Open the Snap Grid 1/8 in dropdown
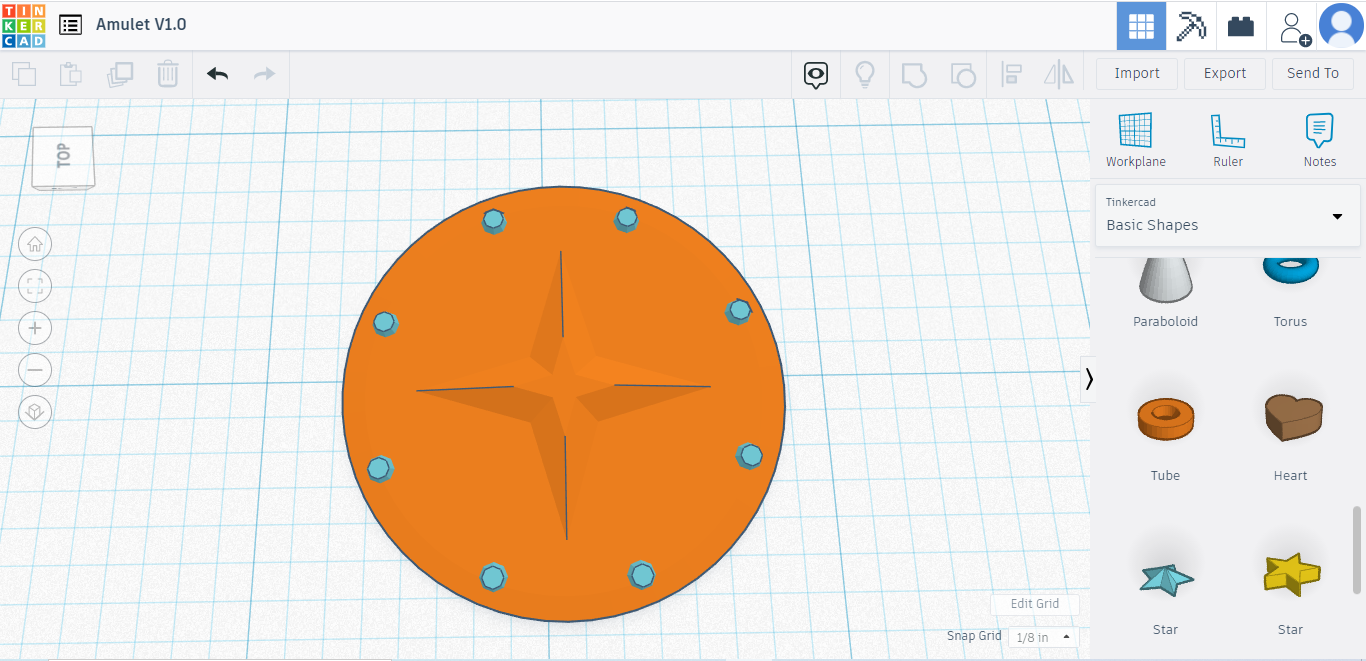Screen dimensions: 1366x661 point(1044,637)
